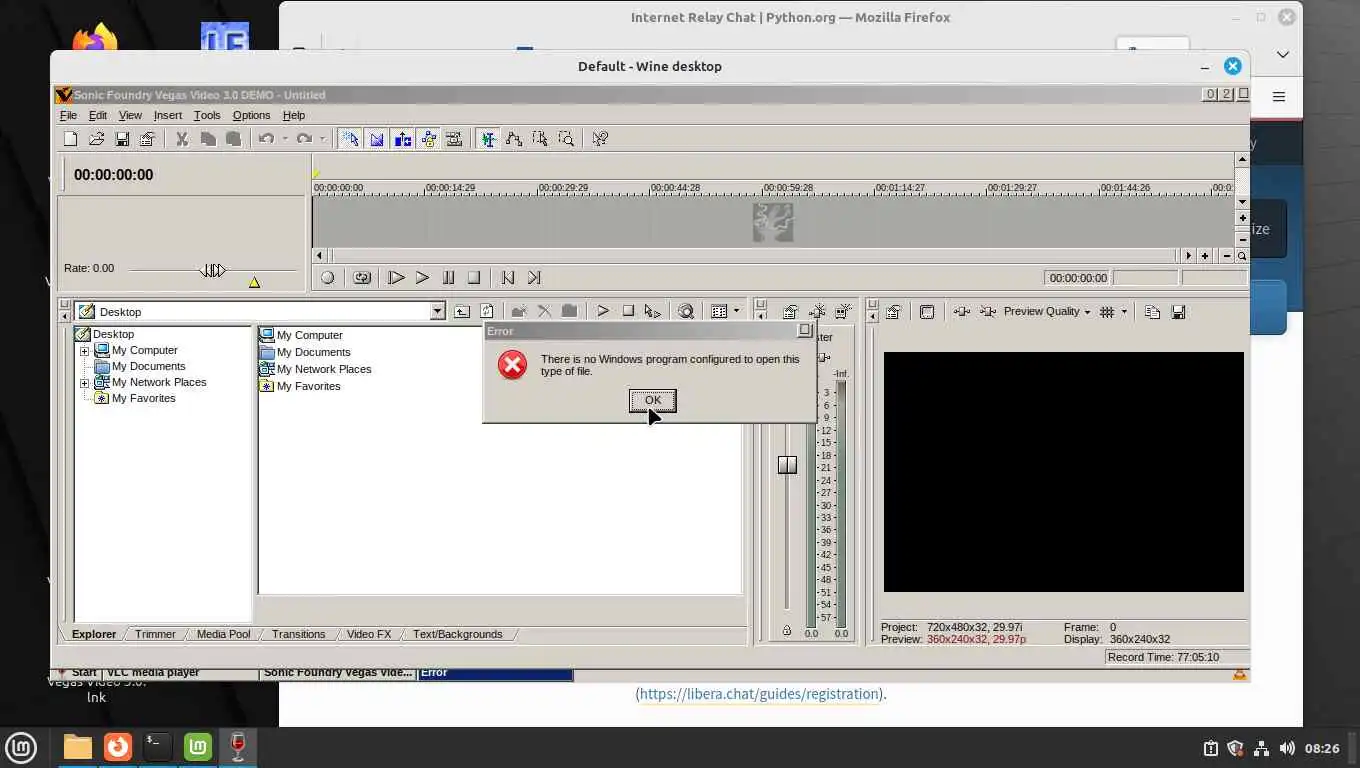Viewport: 1360px width, 768px height.
Task: Click the Undo arrow icon
Action: 266,139
